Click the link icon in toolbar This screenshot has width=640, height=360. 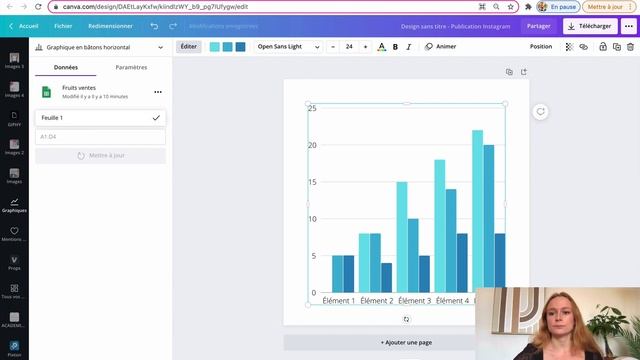tap(584, 47)
